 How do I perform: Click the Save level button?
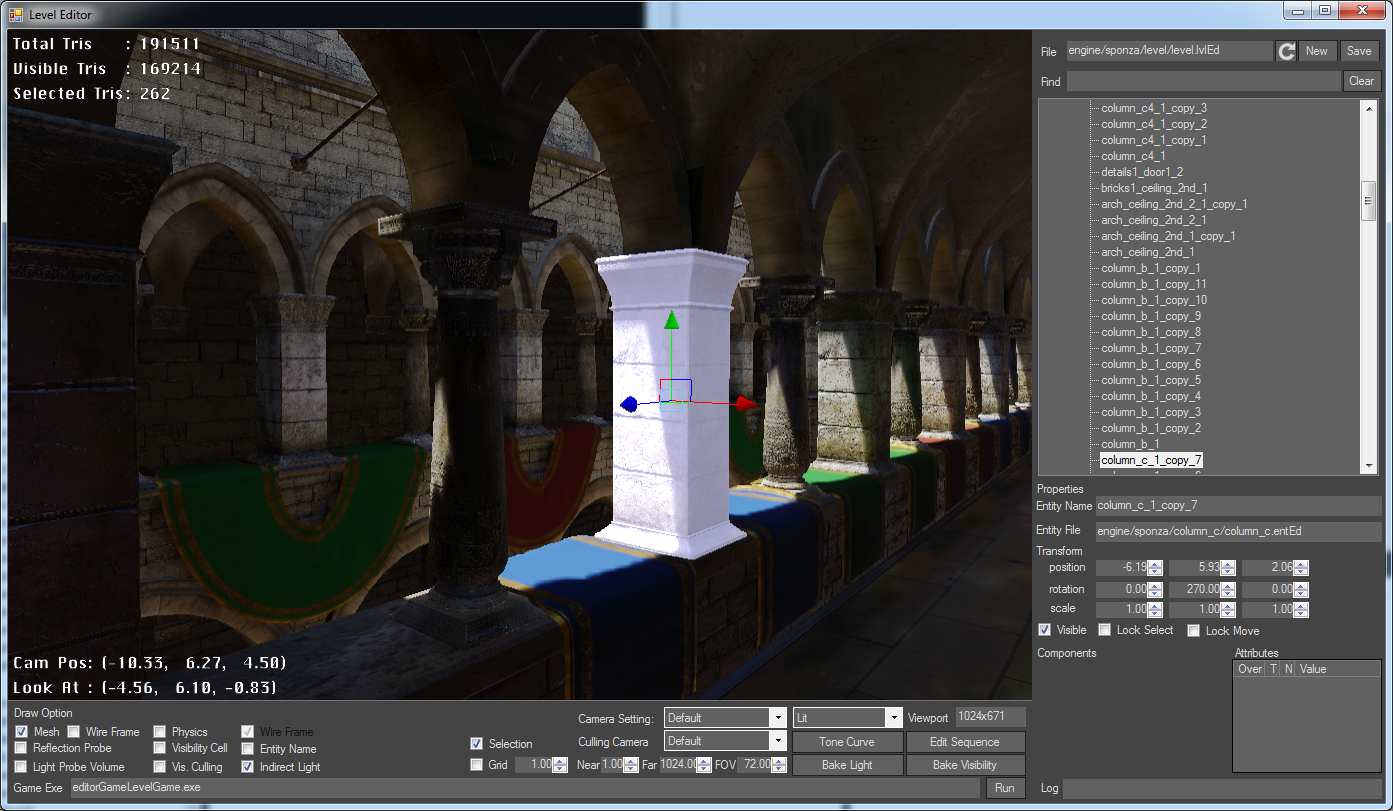tap(1359, 51)
